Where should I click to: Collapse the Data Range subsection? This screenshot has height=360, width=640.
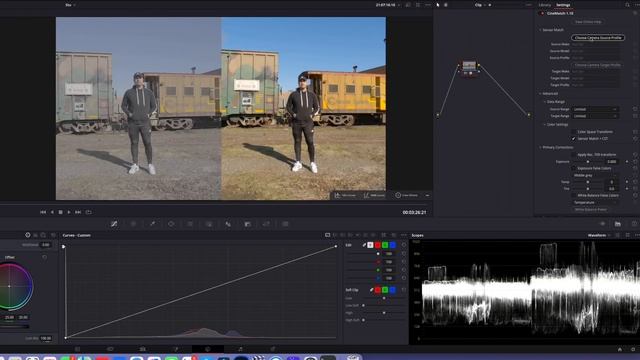coord(544,102)
